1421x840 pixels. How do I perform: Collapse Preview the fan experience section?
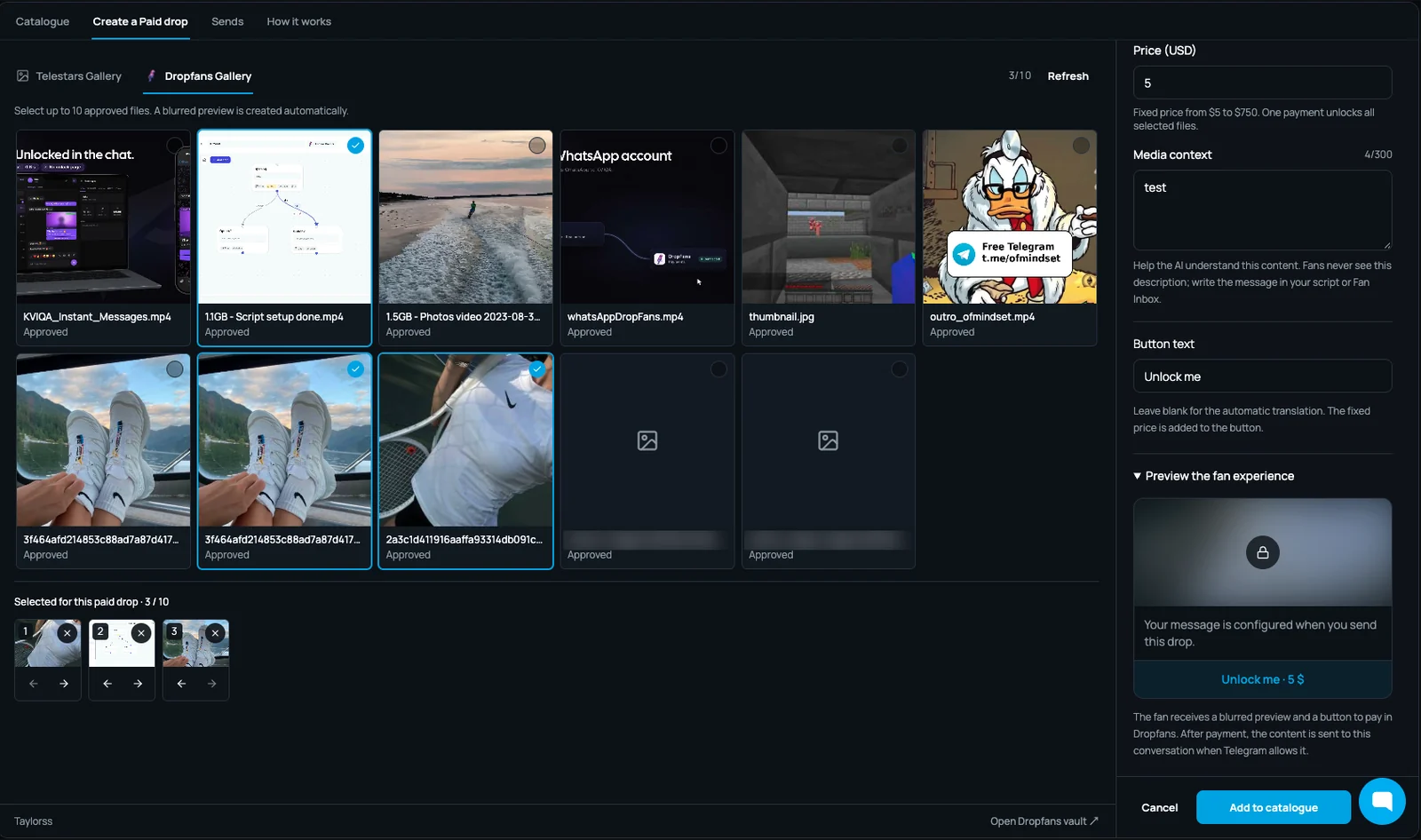click(x=1213, y=476)
